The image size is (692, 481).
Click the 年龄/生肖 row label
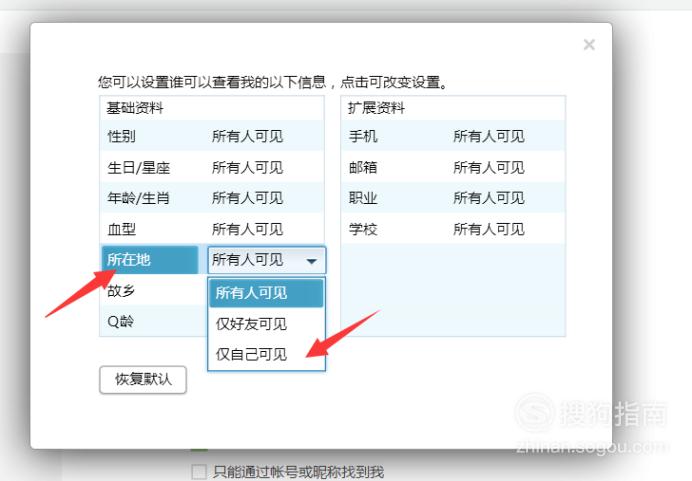[x=139, y=198]
